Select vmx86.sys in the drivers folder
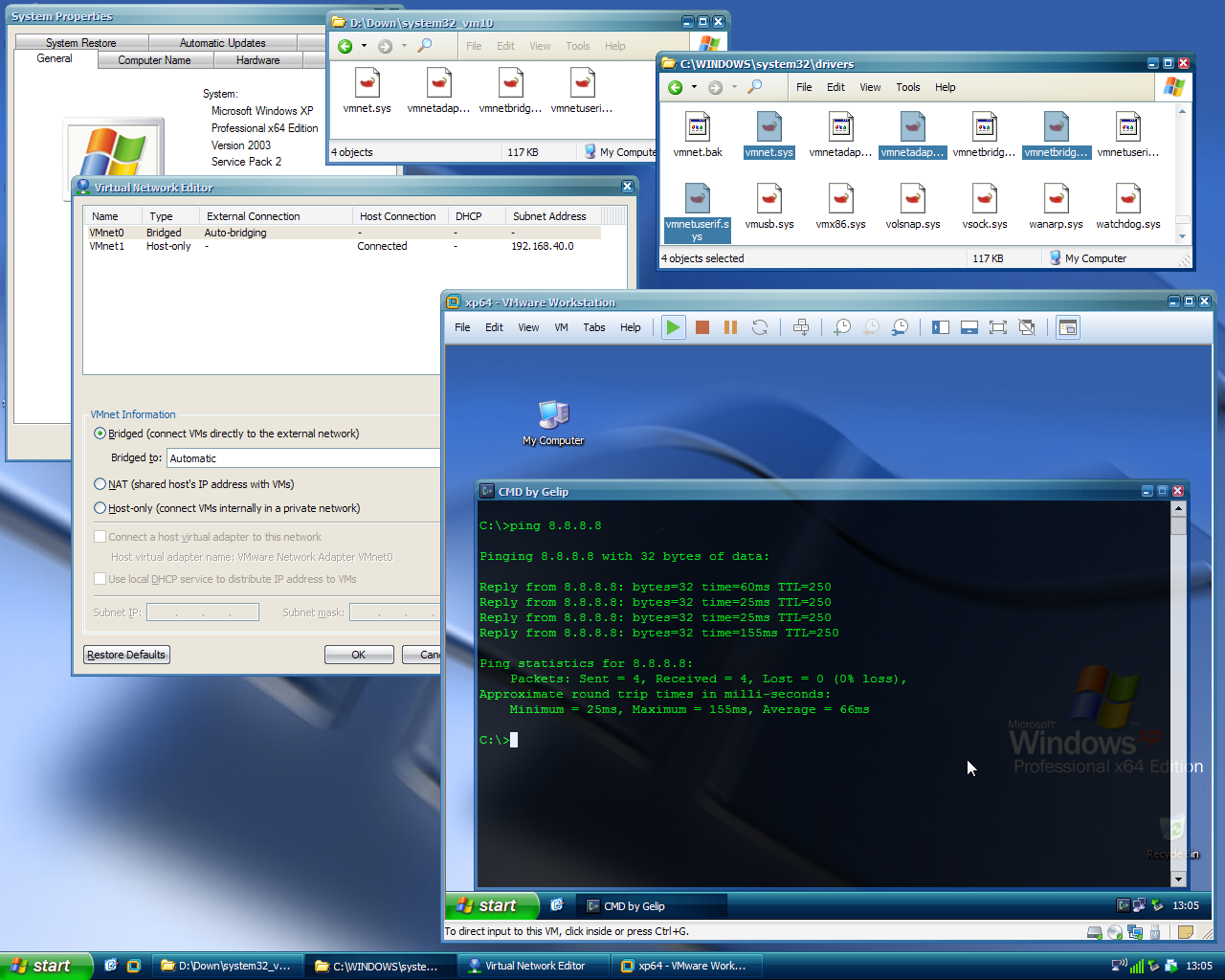 841,207
